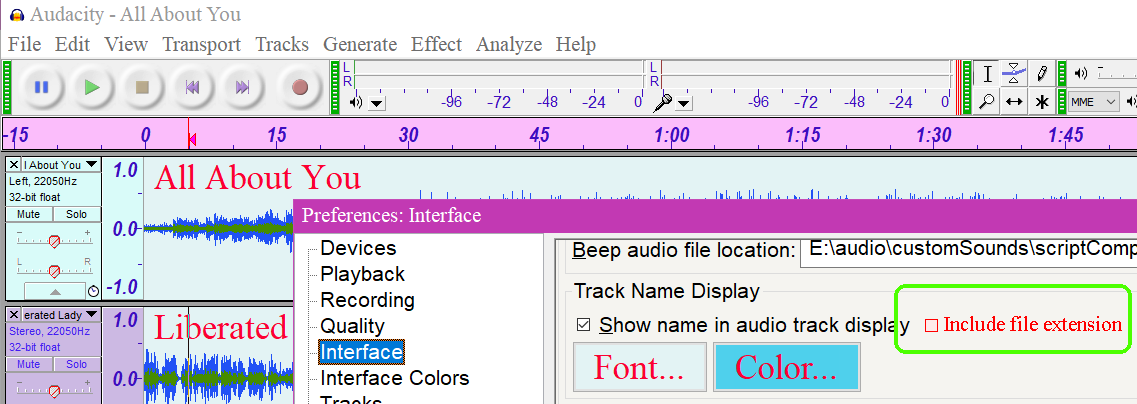Open the View menu
This screenshot has height=404, width=1137.
(125, 44)
